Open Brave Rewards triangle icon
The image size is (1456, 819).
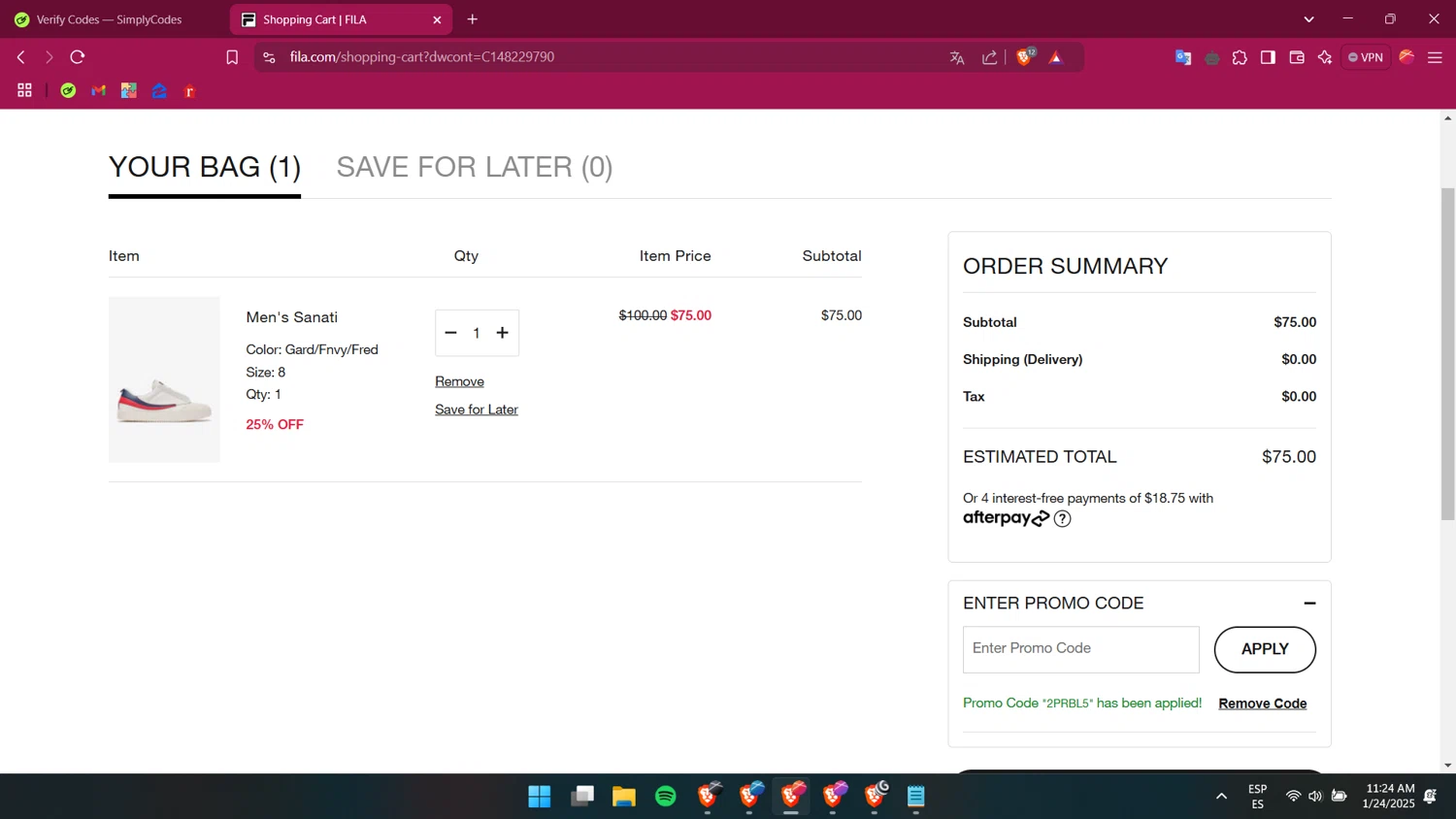coord(1056,57)
